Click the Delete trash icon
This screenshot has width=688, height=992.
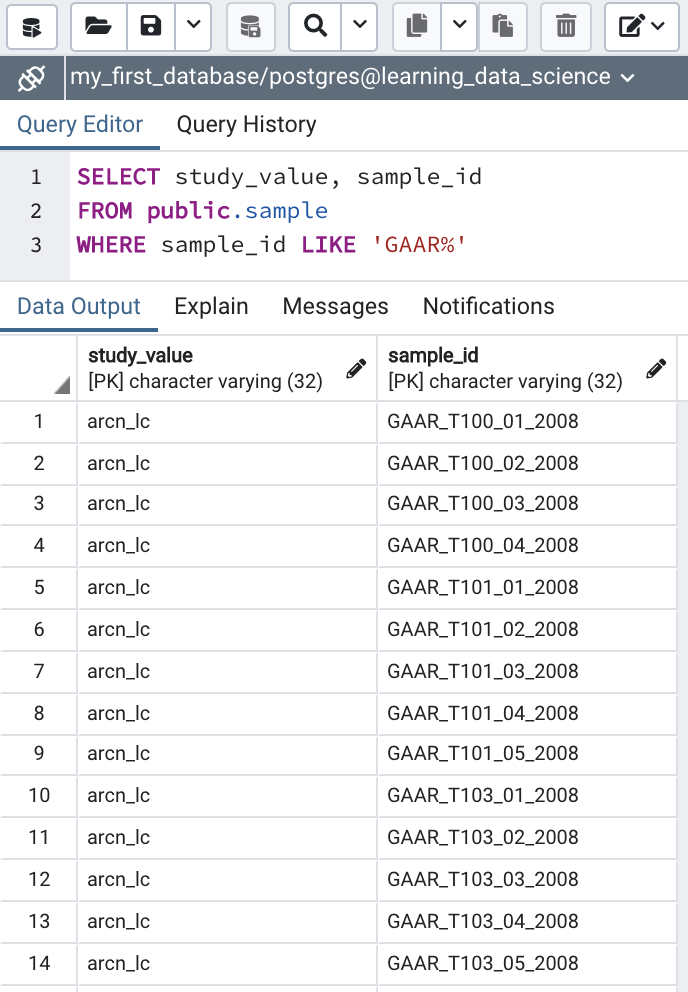point(566,26)
